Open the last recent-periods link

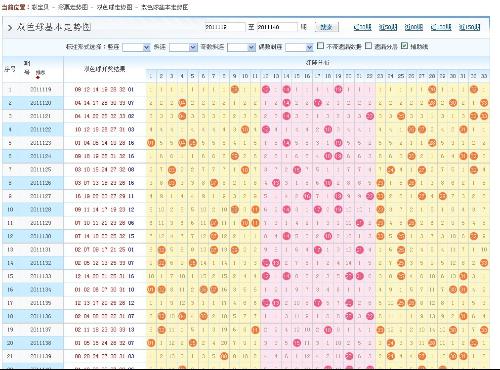pos(469,27)
